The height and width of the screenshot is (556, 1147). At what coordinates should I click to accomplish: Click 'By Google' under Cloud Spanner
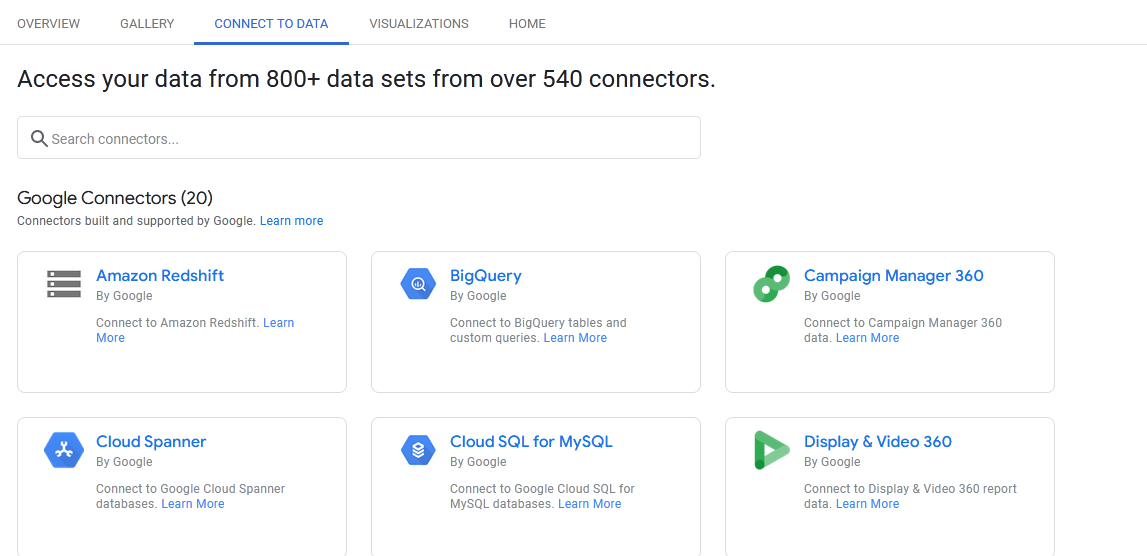(x=124, y=462)
